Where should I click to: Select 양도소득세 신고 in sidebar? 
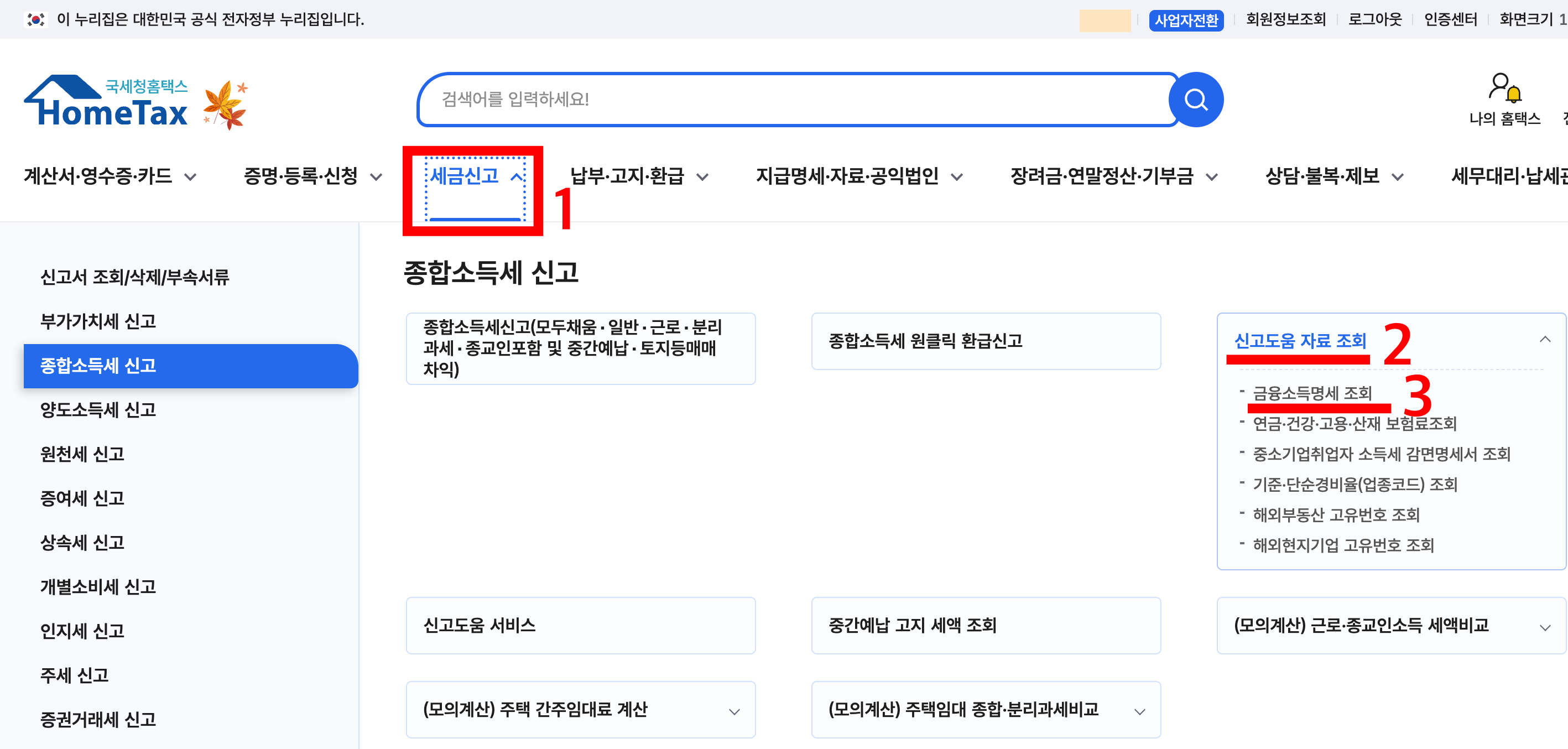(98, 410)
